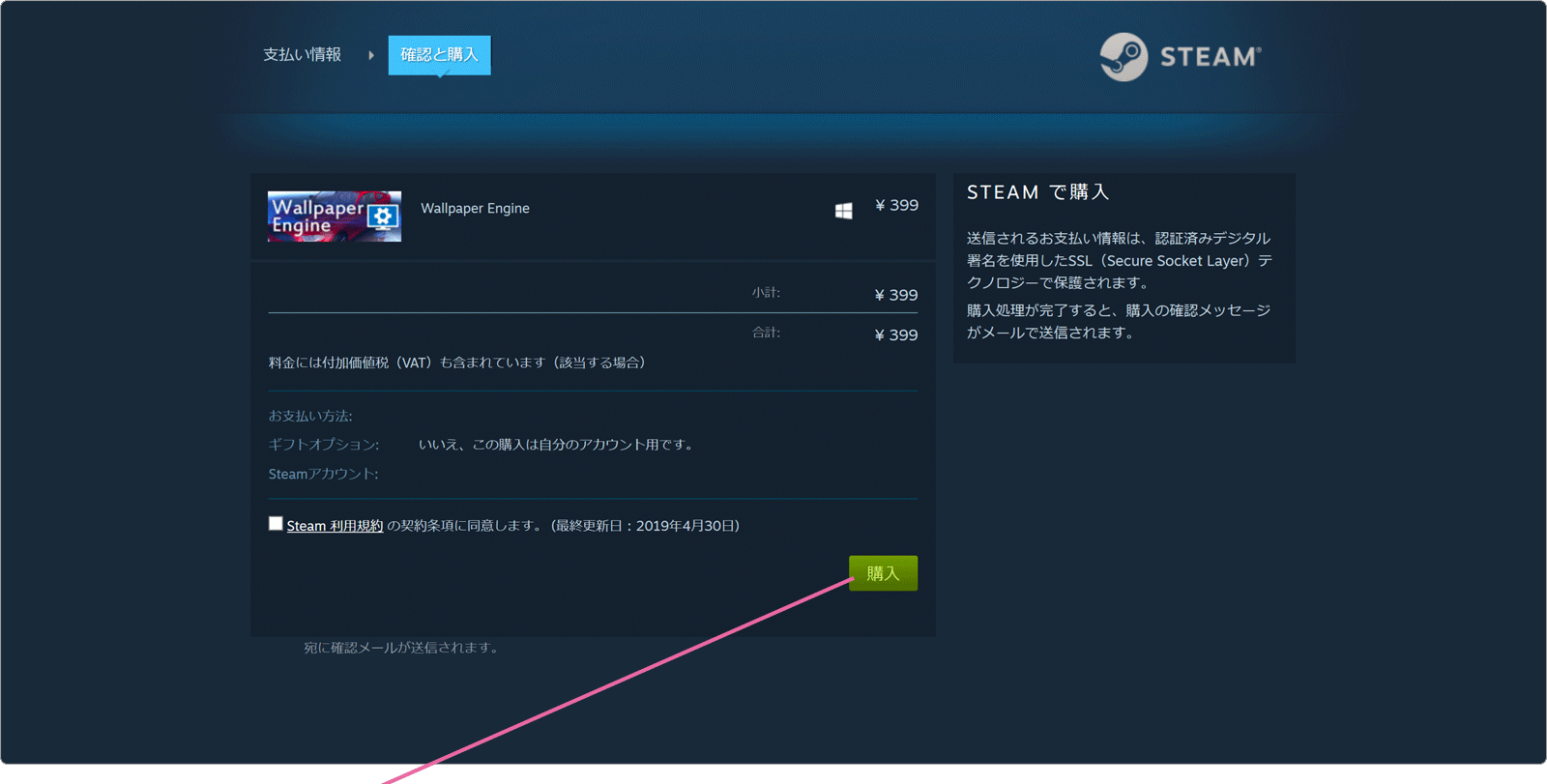Go back to 支払い情報 step
Image resolution: width=1547 pixels, height=784 pixels.
click(302, 55)
